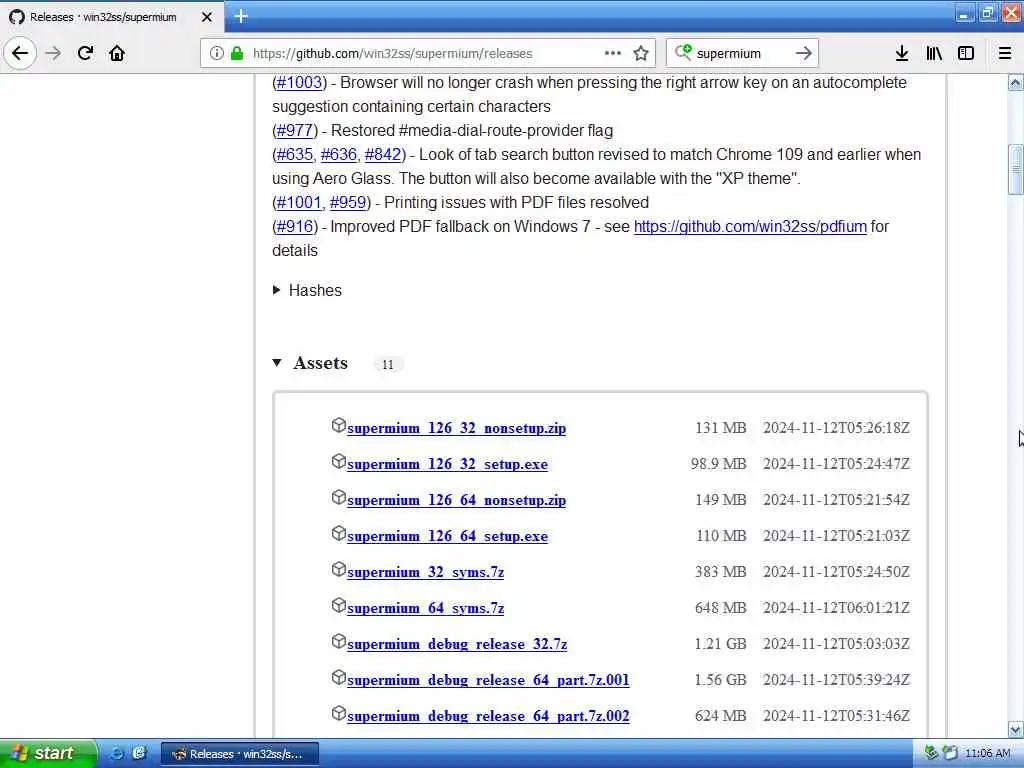Go back to the previous page
The image size is (1024, 768).
pos(20,53)
